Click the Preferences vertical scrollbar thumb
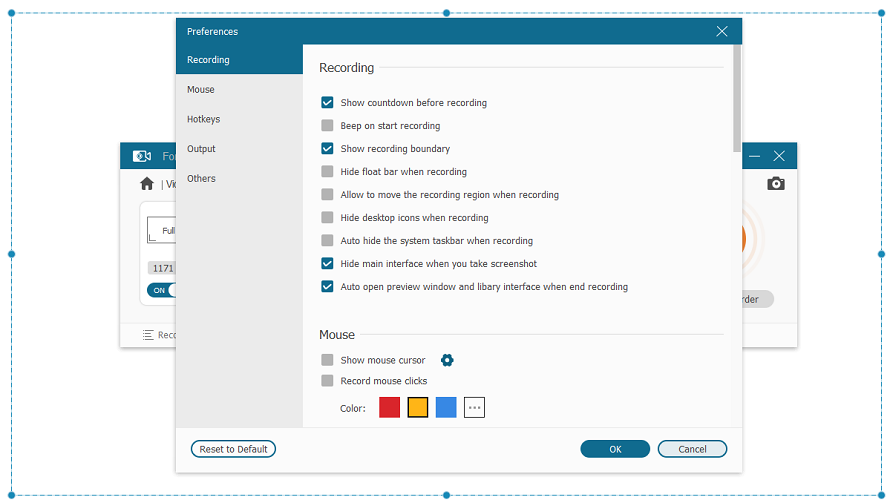This screenshot has width=890, height=500. 737,99
